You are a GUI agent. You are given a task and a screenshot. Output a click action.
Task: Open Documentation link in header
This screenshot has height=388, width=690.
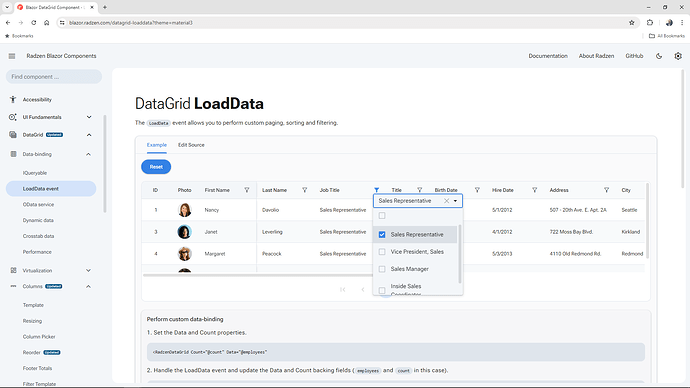(548, 56)
